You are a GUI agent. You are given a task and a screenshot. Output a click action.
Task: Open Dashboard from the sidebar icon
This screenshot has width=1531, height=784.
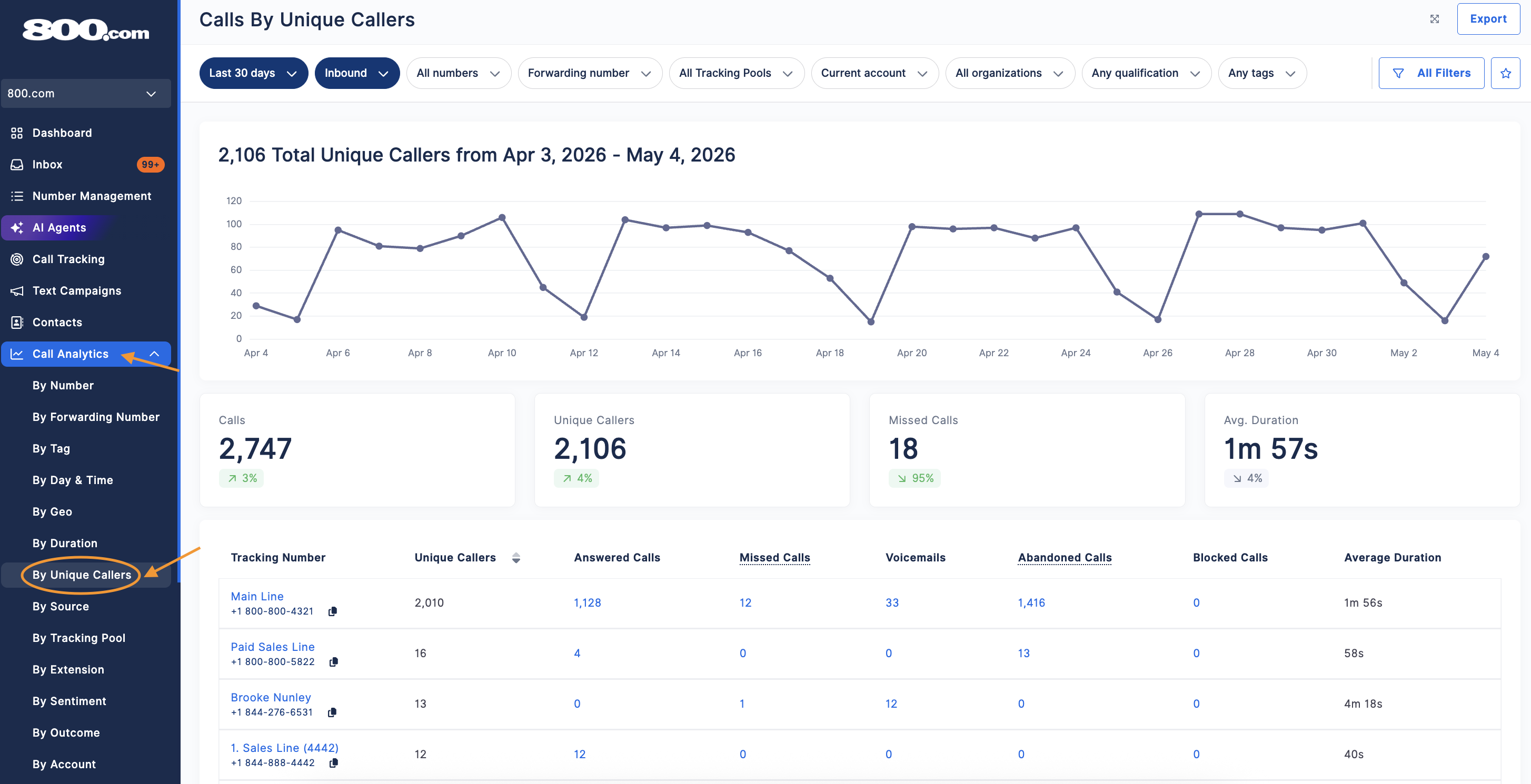click(x=17, y=133)
